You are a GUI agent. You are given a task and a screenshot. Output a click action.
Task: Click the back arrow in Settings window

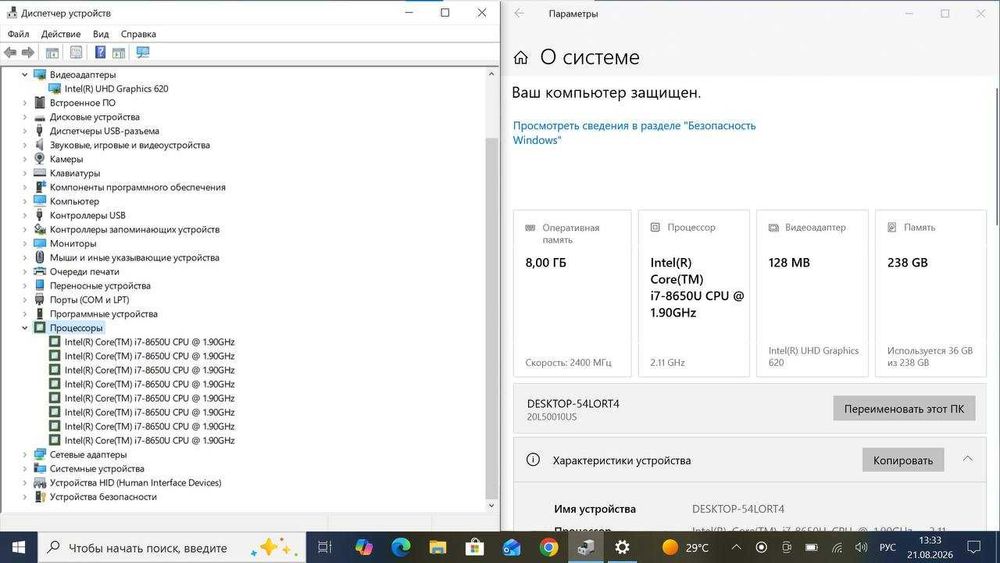[x=519, y=13]
